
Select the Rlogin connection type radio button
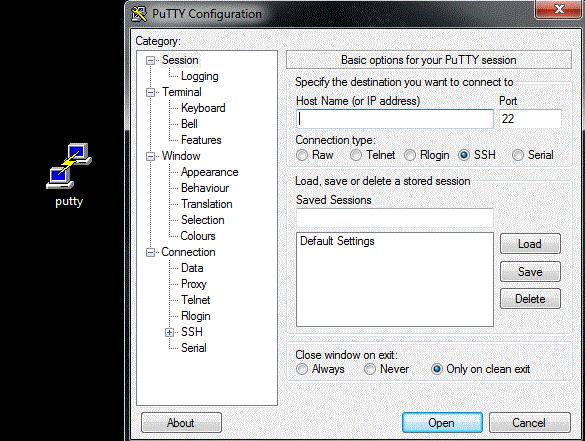pos(410,155)
